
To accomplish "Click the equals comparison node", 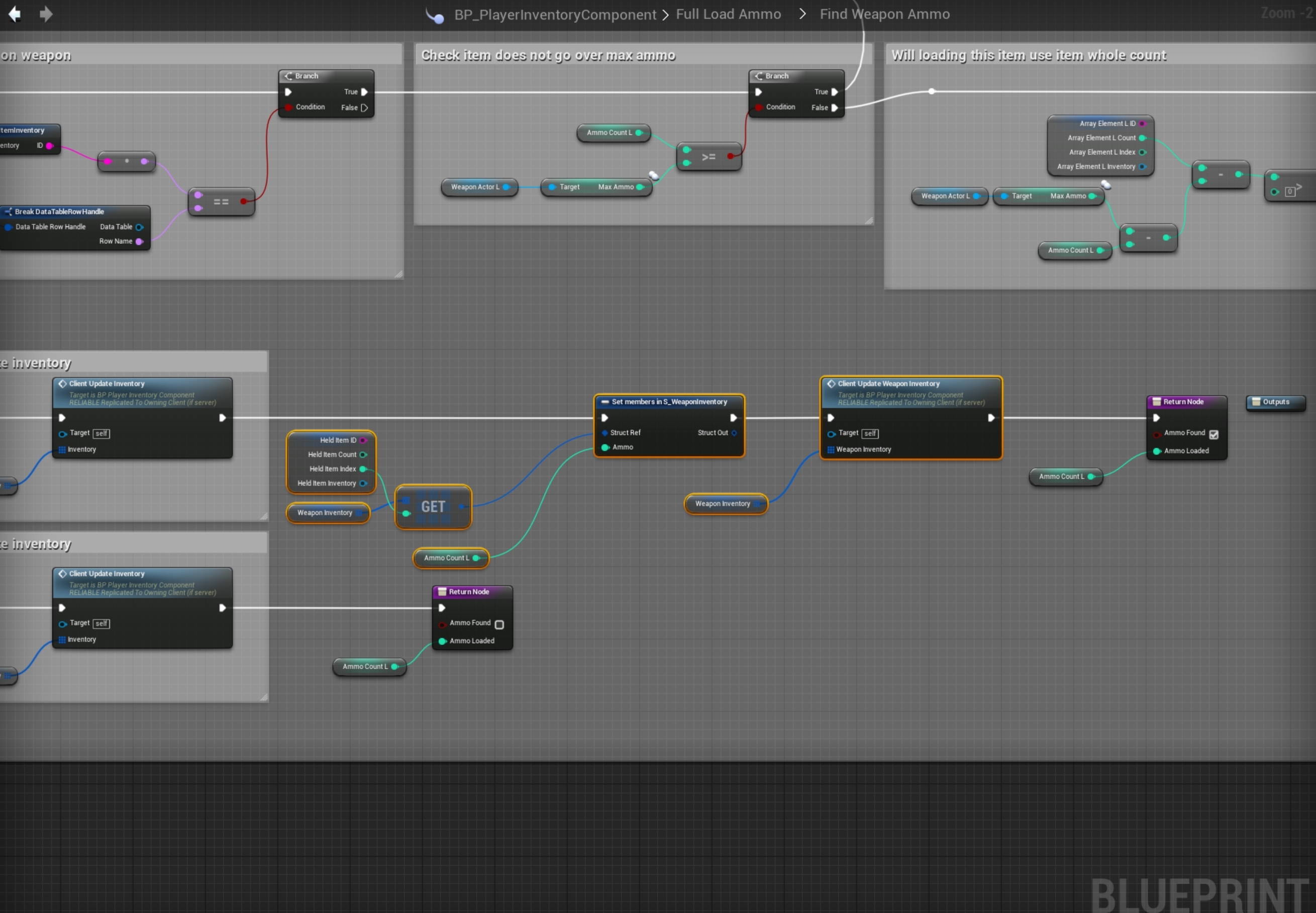I will click(x=221, y=202).
